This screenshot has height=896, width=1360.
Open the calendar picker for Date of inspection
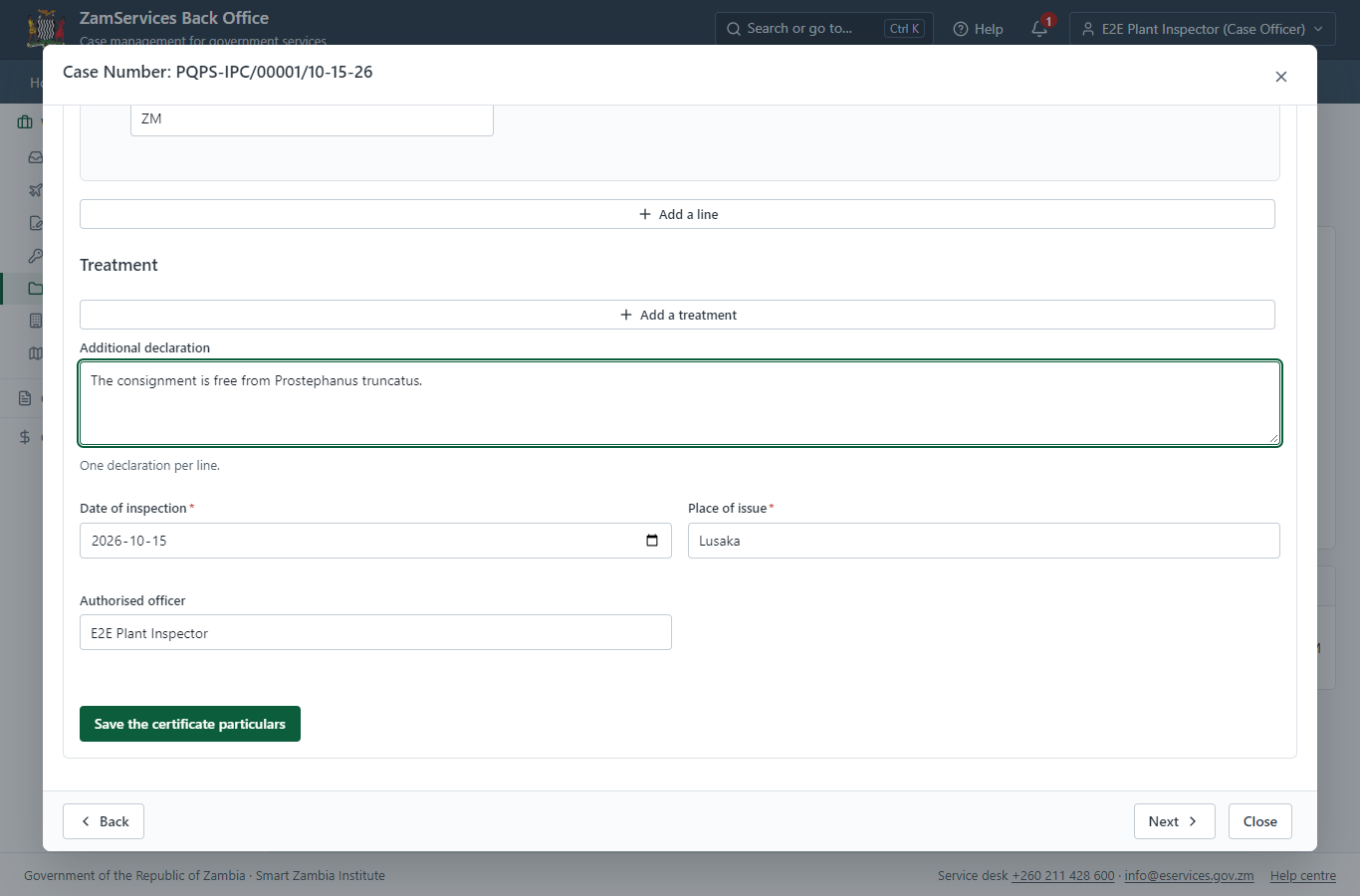(x=652, y=541)
